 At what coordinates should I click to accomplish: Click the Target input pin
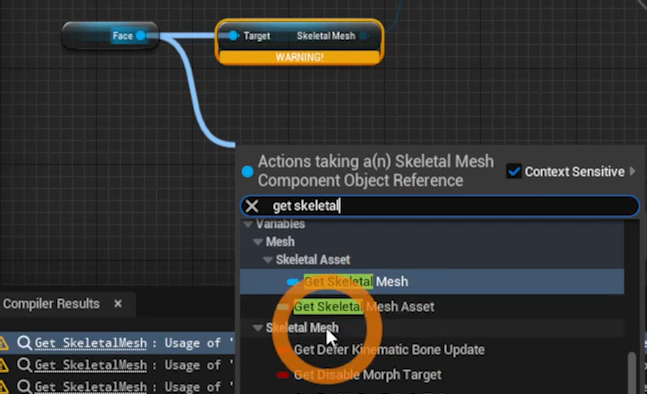[x=233, y=36]
